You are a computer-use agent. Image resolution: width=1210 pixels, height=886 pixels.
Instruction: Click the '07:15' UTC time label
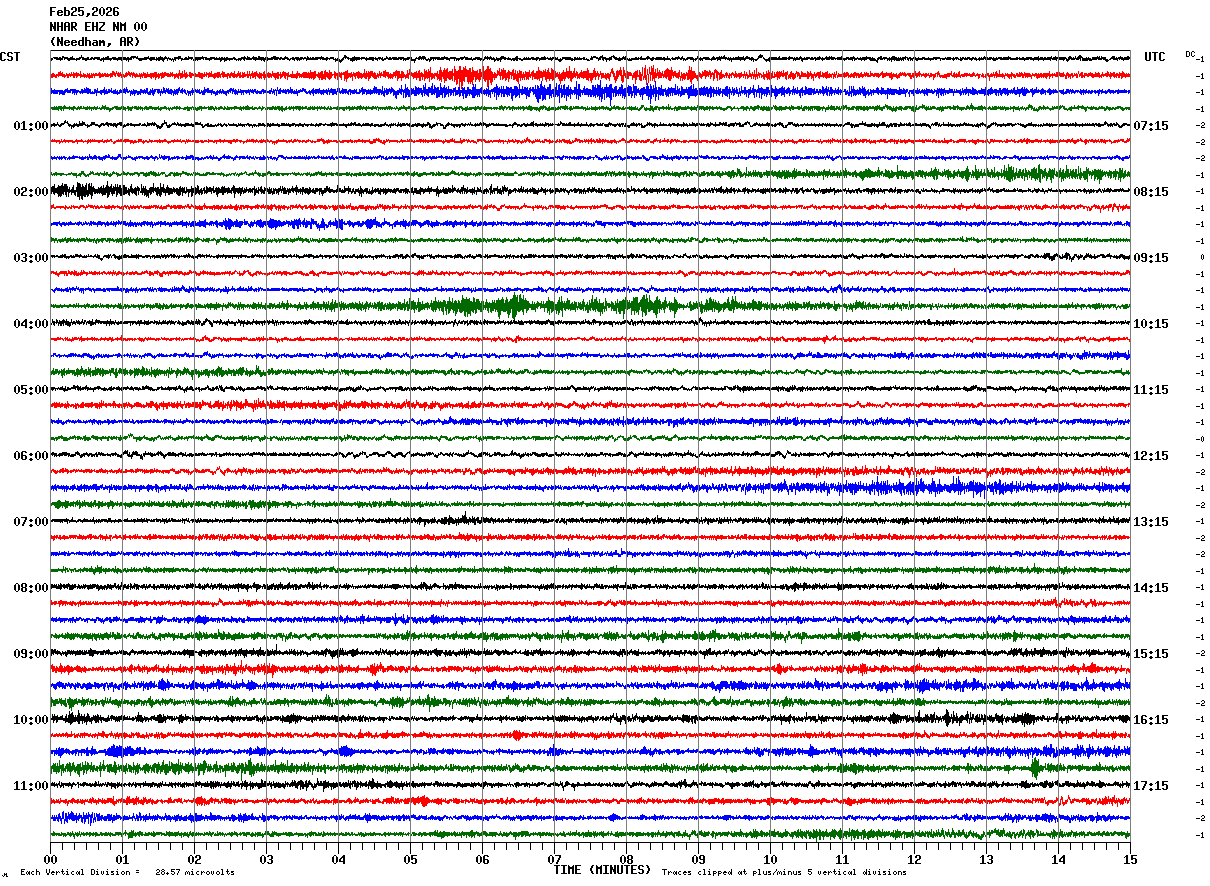[x=1151, y=126]
